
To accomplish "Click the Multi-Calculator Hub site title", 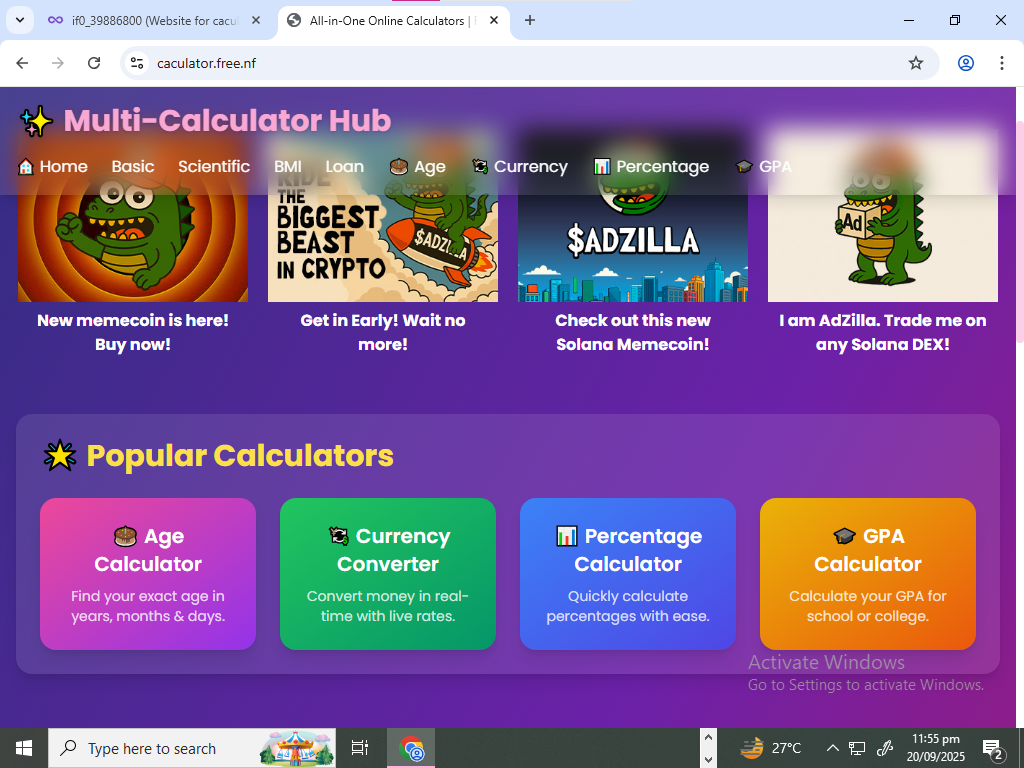I will [227, 121].
